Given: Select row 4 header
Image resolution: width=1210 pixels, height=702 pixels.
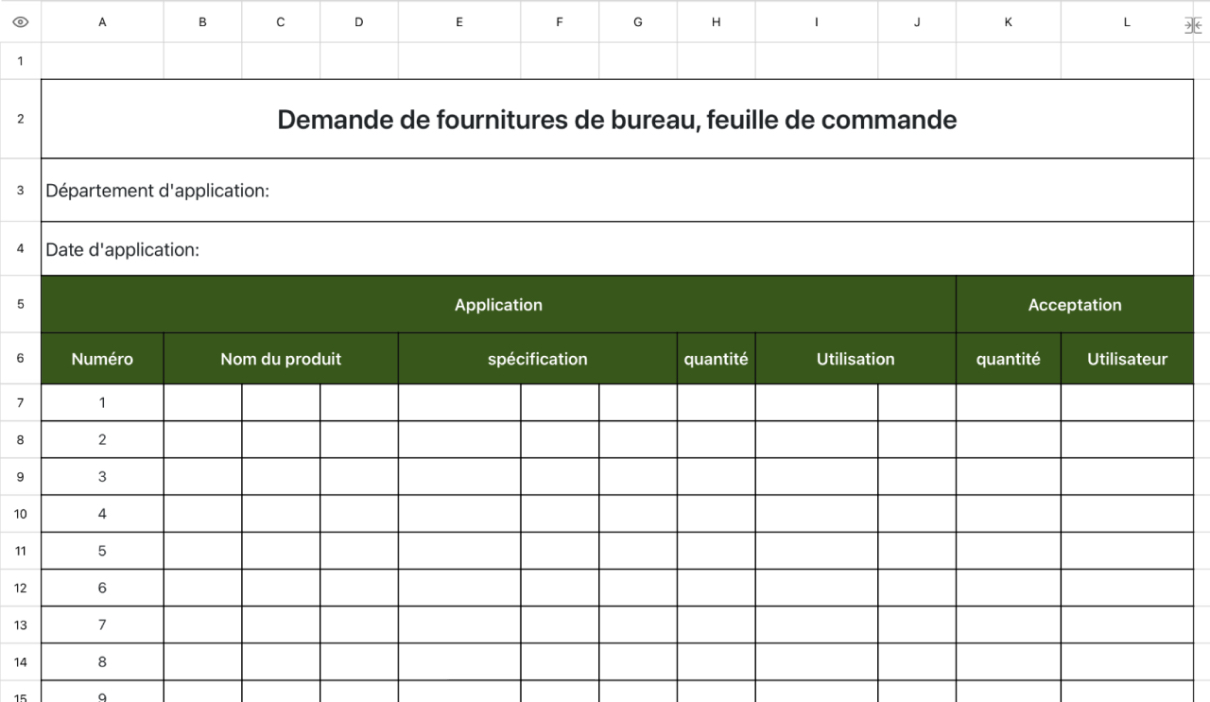Looking at the screenshot, I should 20,249.
